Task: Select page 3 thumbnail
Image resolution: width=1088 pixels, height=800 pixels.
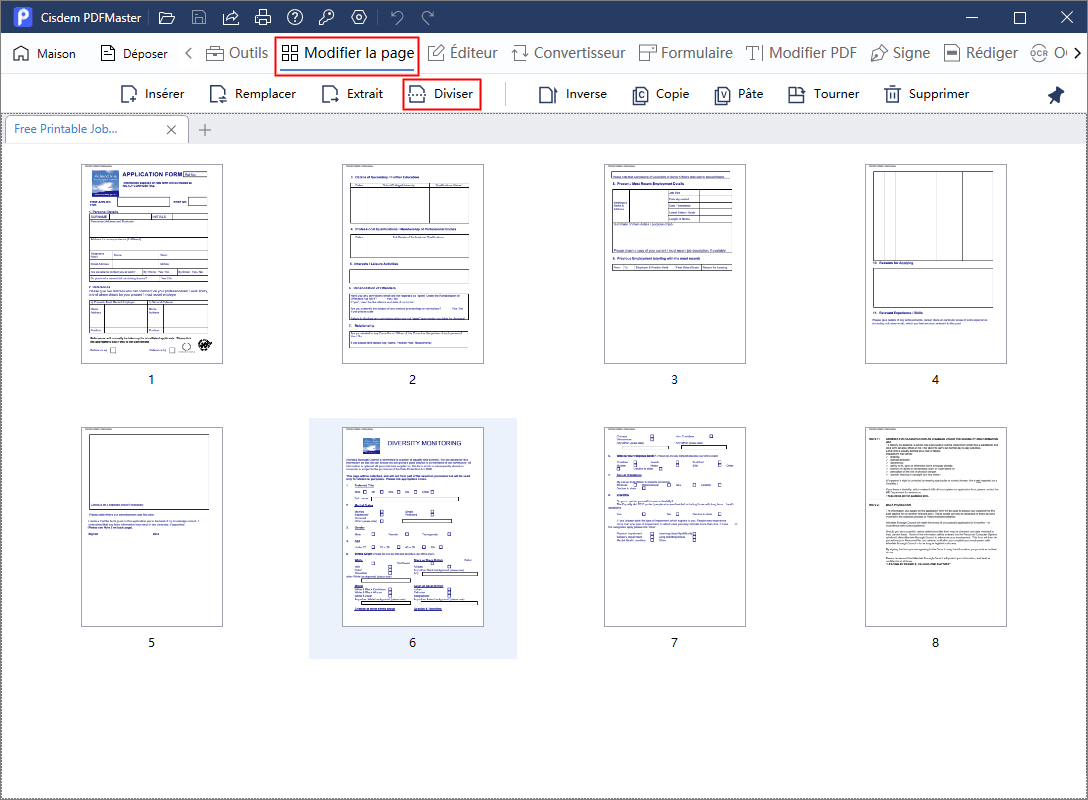Action: click(674, 264)
